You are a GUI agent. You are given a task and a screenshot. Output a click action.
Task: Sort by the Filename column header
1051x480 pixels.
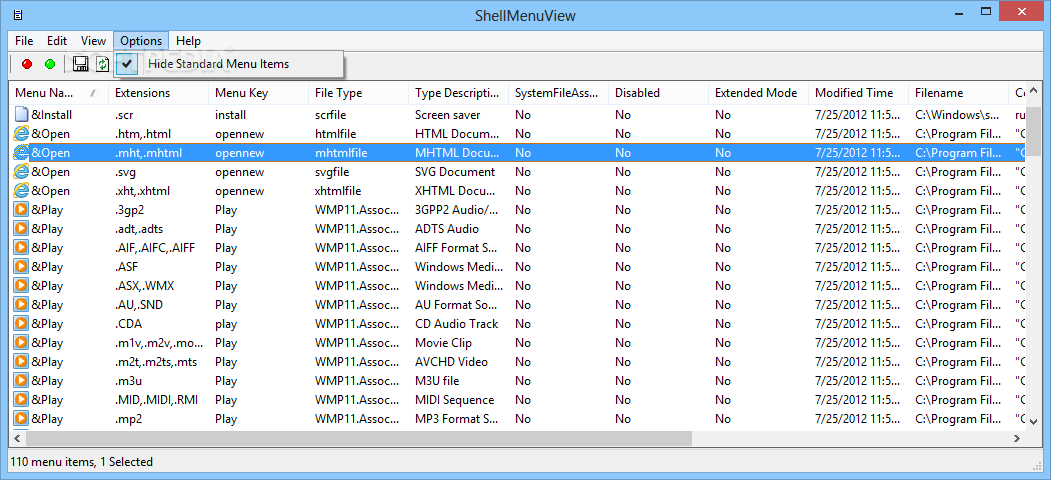(x=958, y=93)
